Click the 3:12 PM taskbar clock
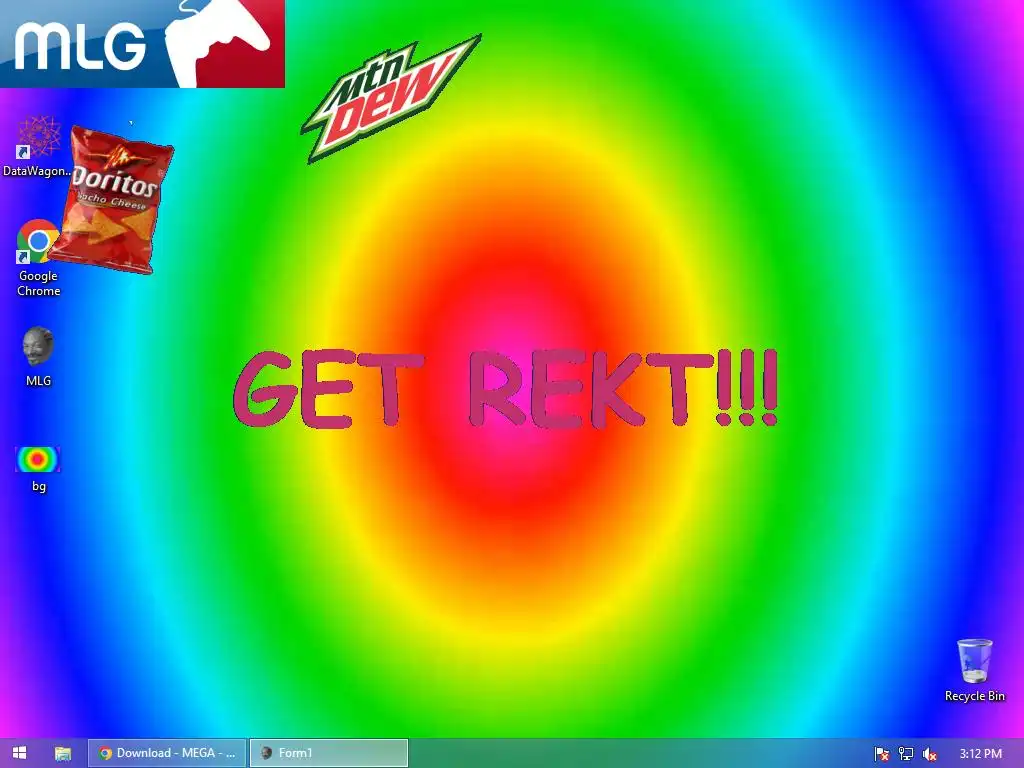This screenshot has width=1024, height=768. point(980,754)
